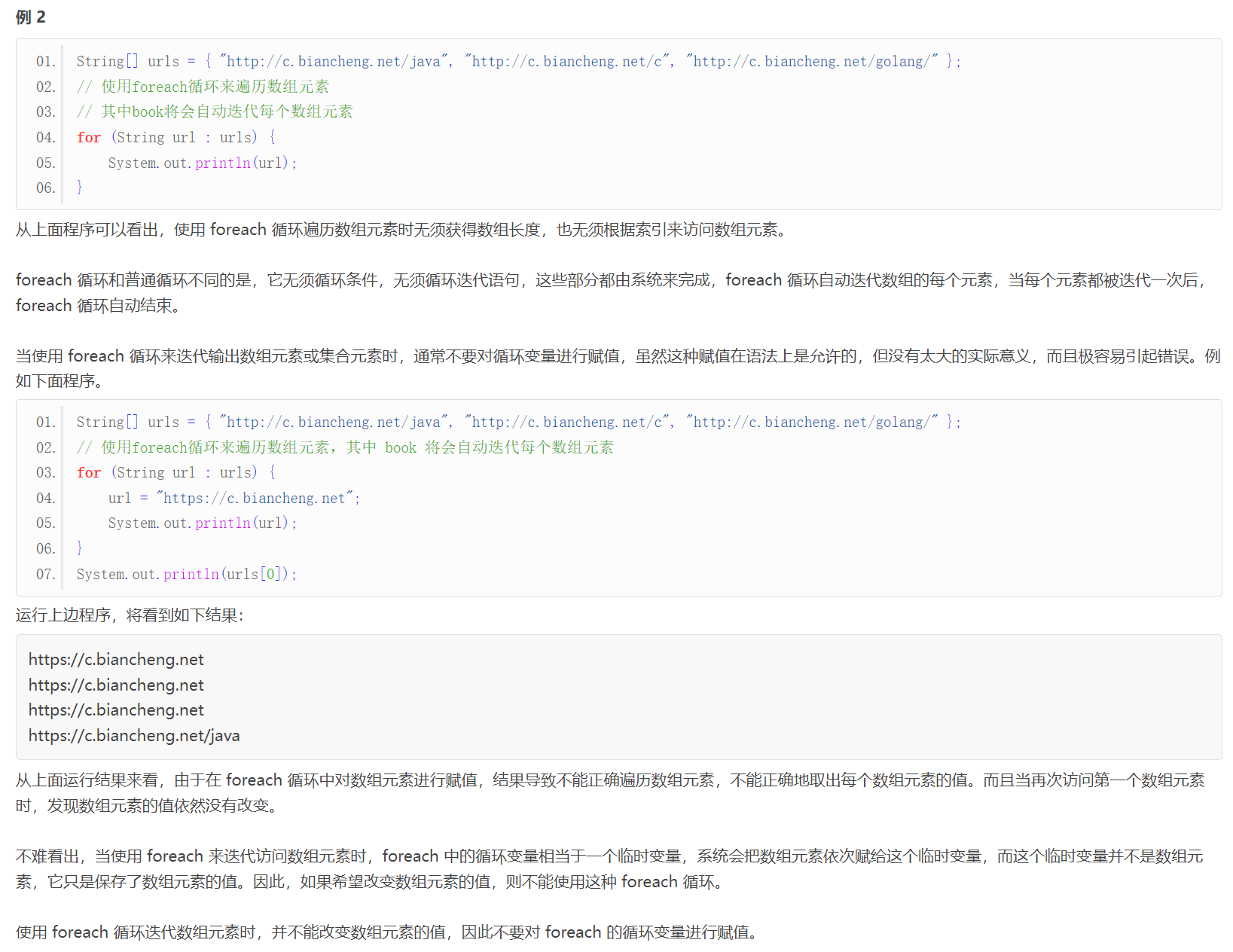Click line number 03. in first code block
The image size is (1233, 952).
coord(46,111)
